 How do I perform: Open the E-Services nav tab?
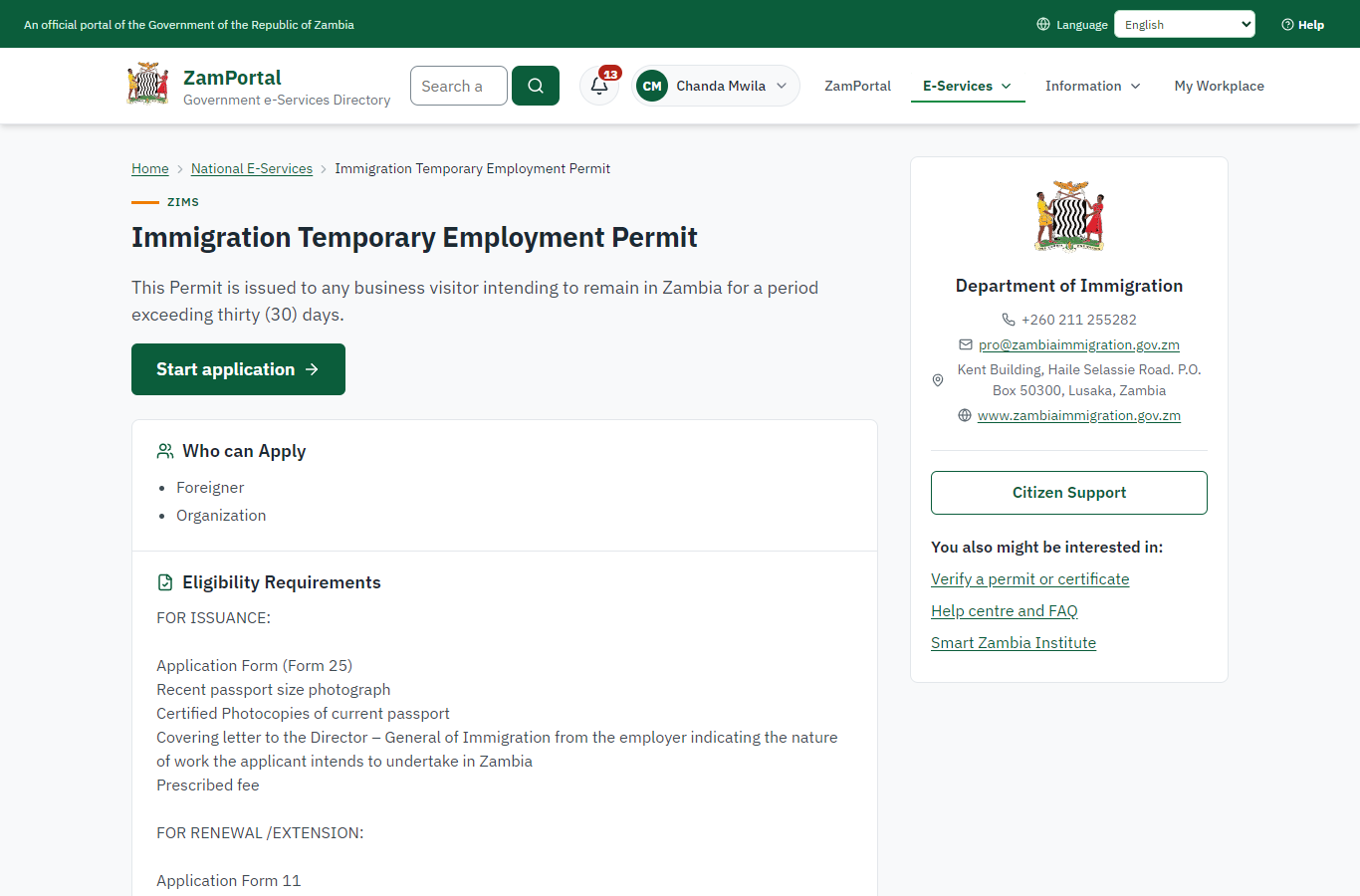[968, 86]
